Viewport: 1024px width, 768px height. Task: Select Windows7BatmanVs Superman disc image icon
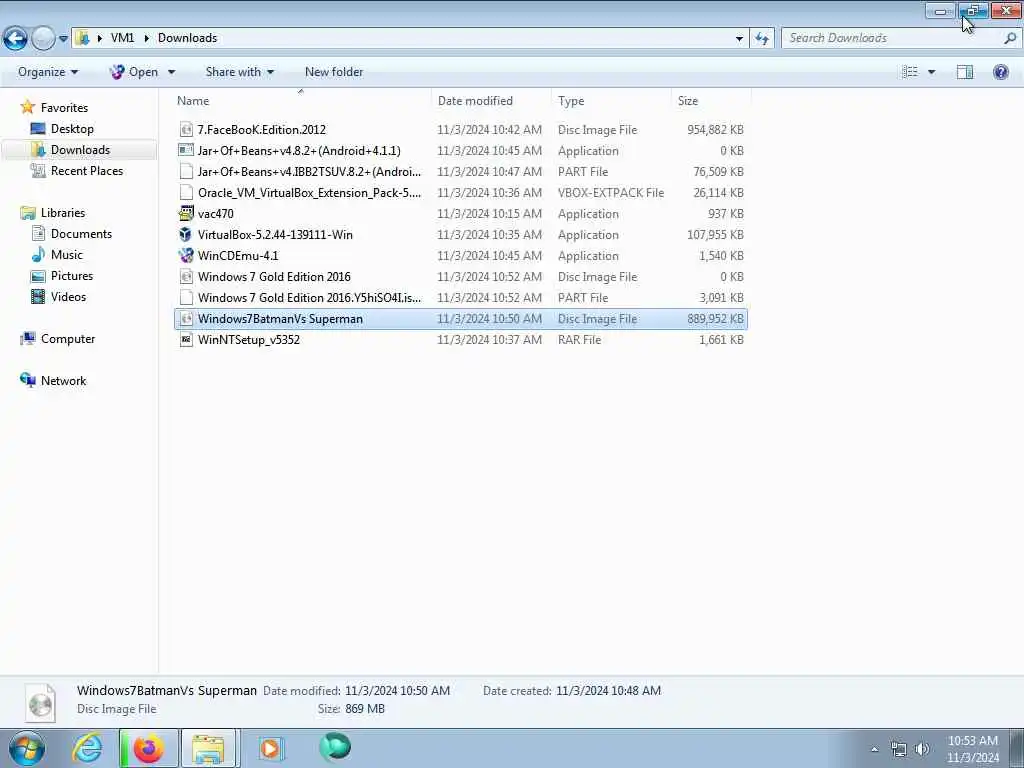186,319
